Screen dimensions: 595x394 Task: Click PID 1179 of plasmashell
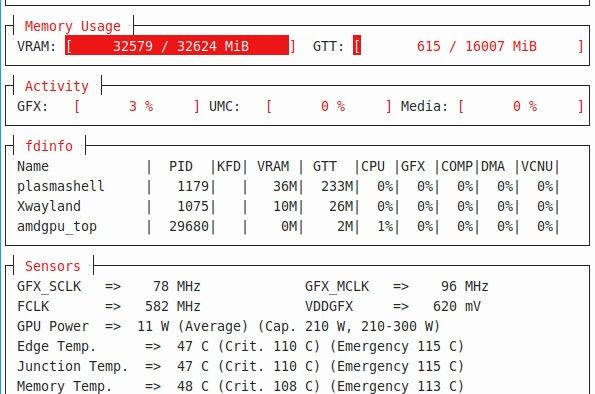pos(193,186)
